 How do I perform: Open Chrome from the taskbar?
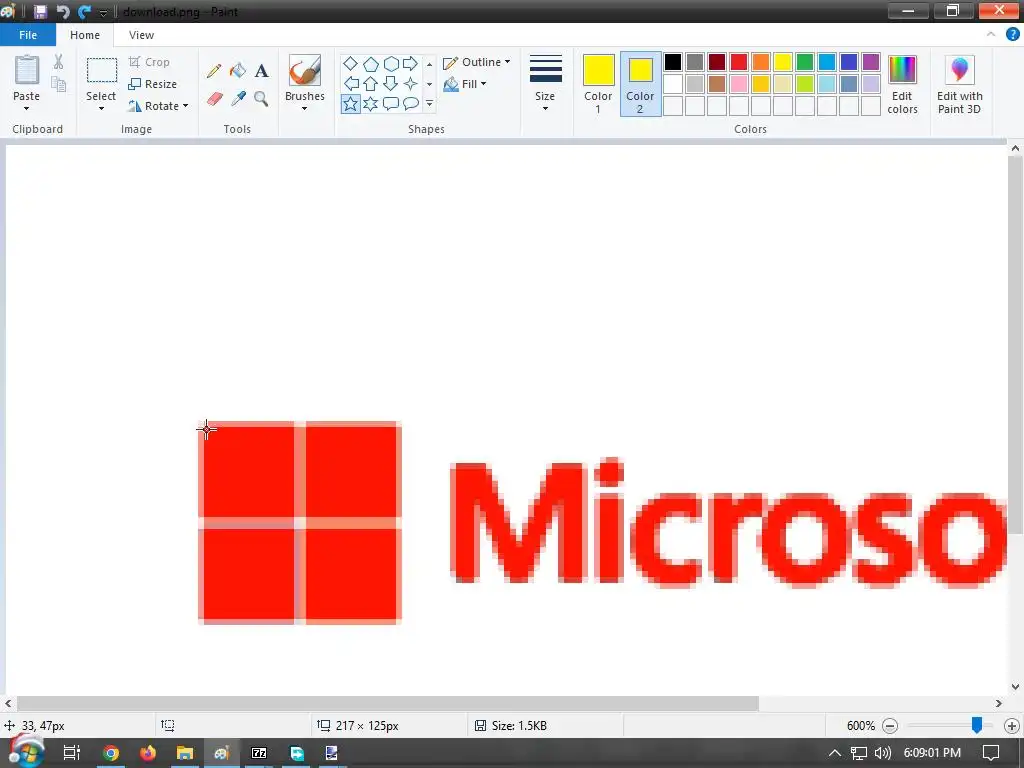click(111, 753)
